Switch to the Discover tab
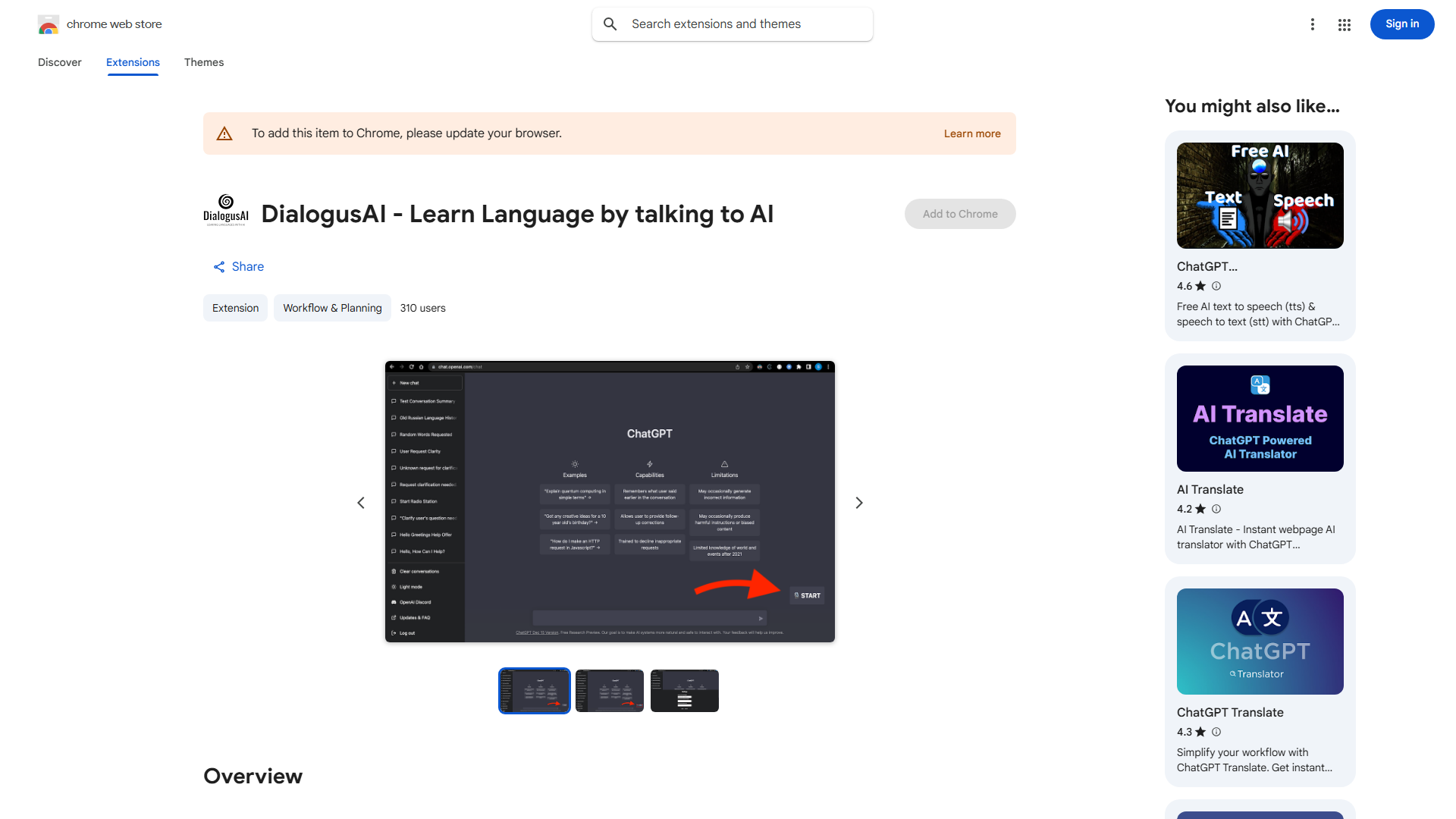The width and height of the screenshot is (1456, 819). 59,62
